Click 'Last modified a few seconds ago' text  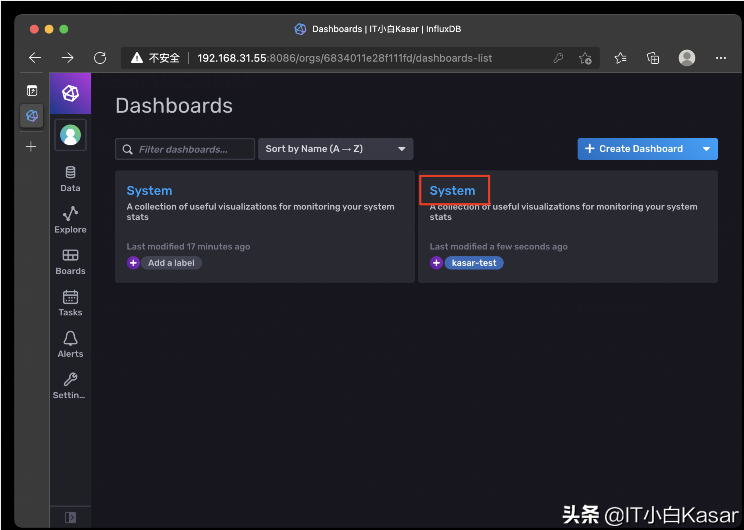[499, 247]
